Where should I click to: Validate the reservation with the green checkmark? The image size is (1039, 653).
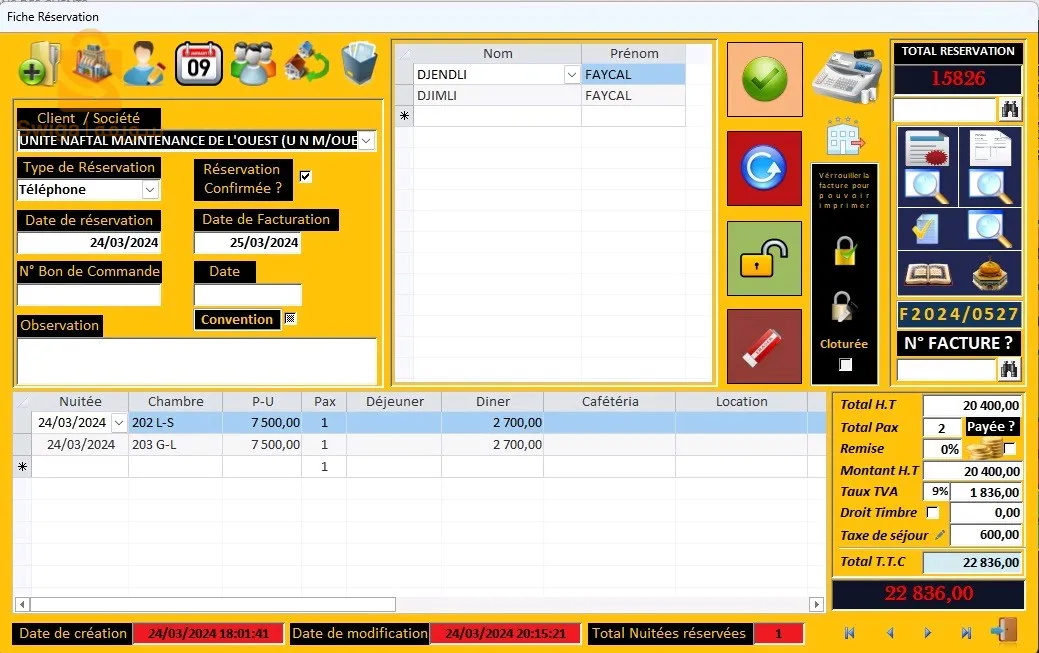[x=764, y=78]
